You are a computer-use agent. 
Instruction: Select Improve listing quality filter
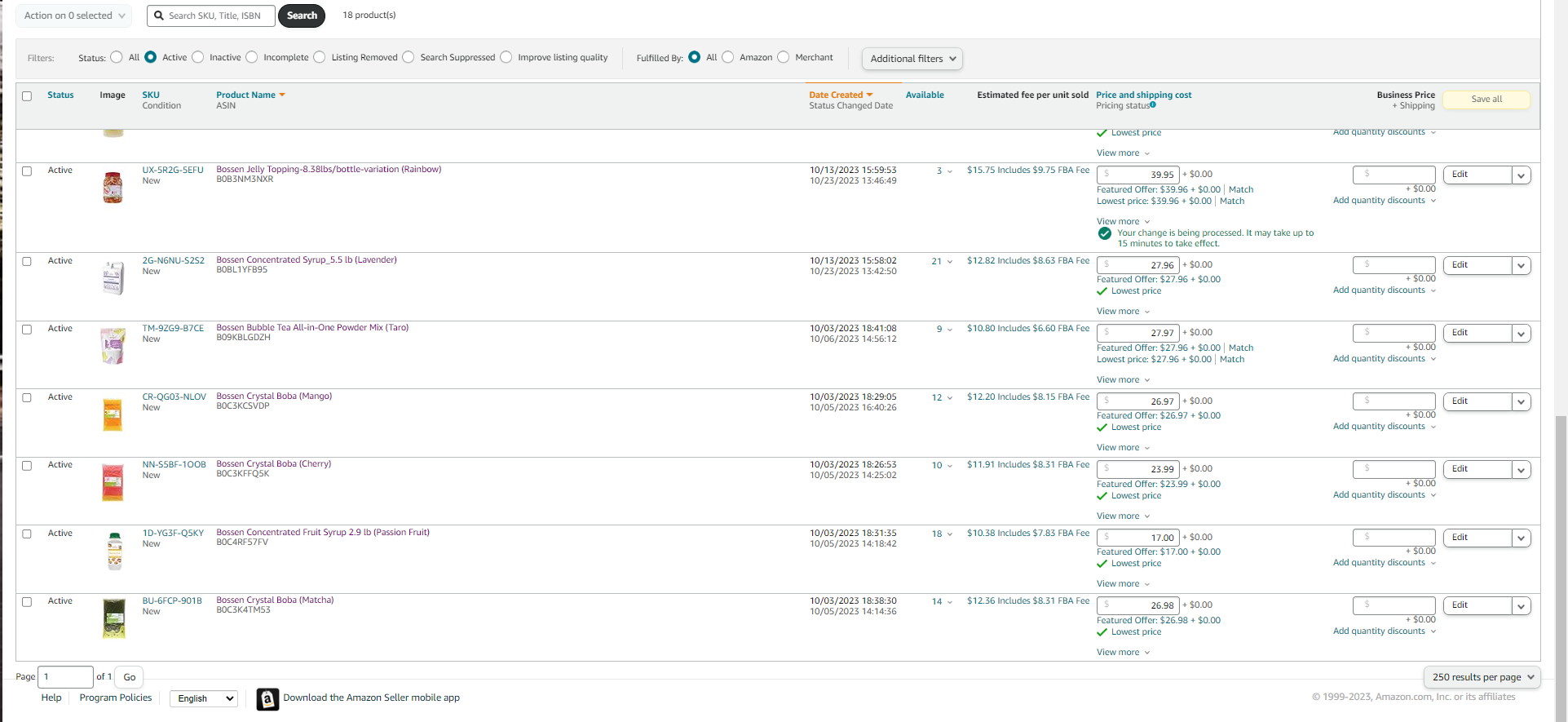506,57
